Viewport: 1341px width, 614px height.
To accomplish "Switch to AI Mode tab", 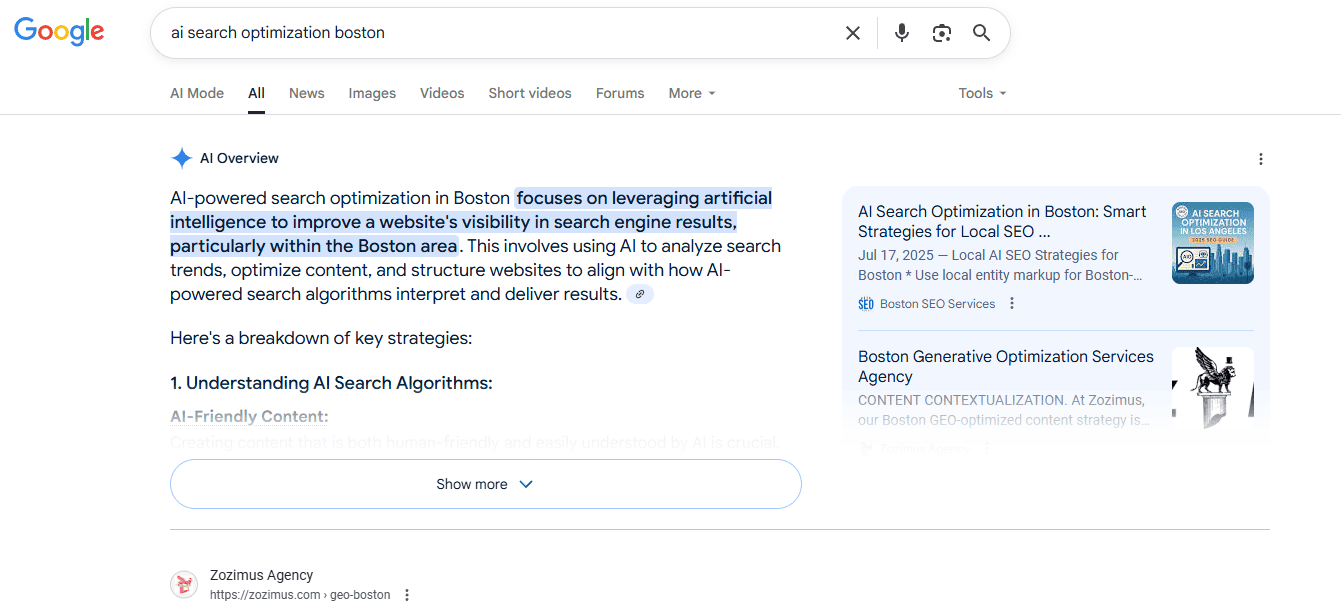I will 197,93.
